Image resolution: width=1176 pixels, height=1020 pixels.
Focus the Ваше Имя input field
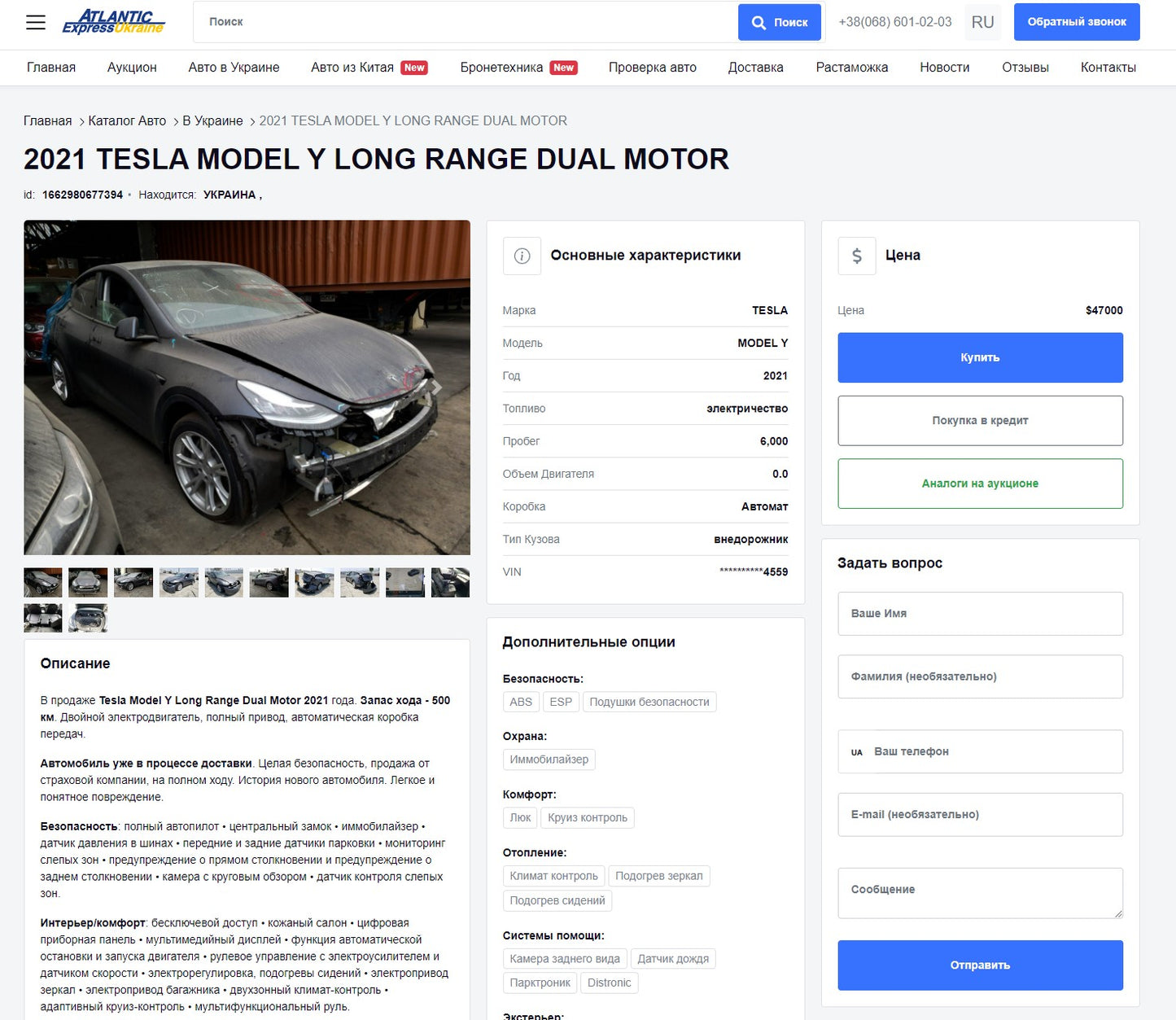pyautogui.click(x=980, y=614)
